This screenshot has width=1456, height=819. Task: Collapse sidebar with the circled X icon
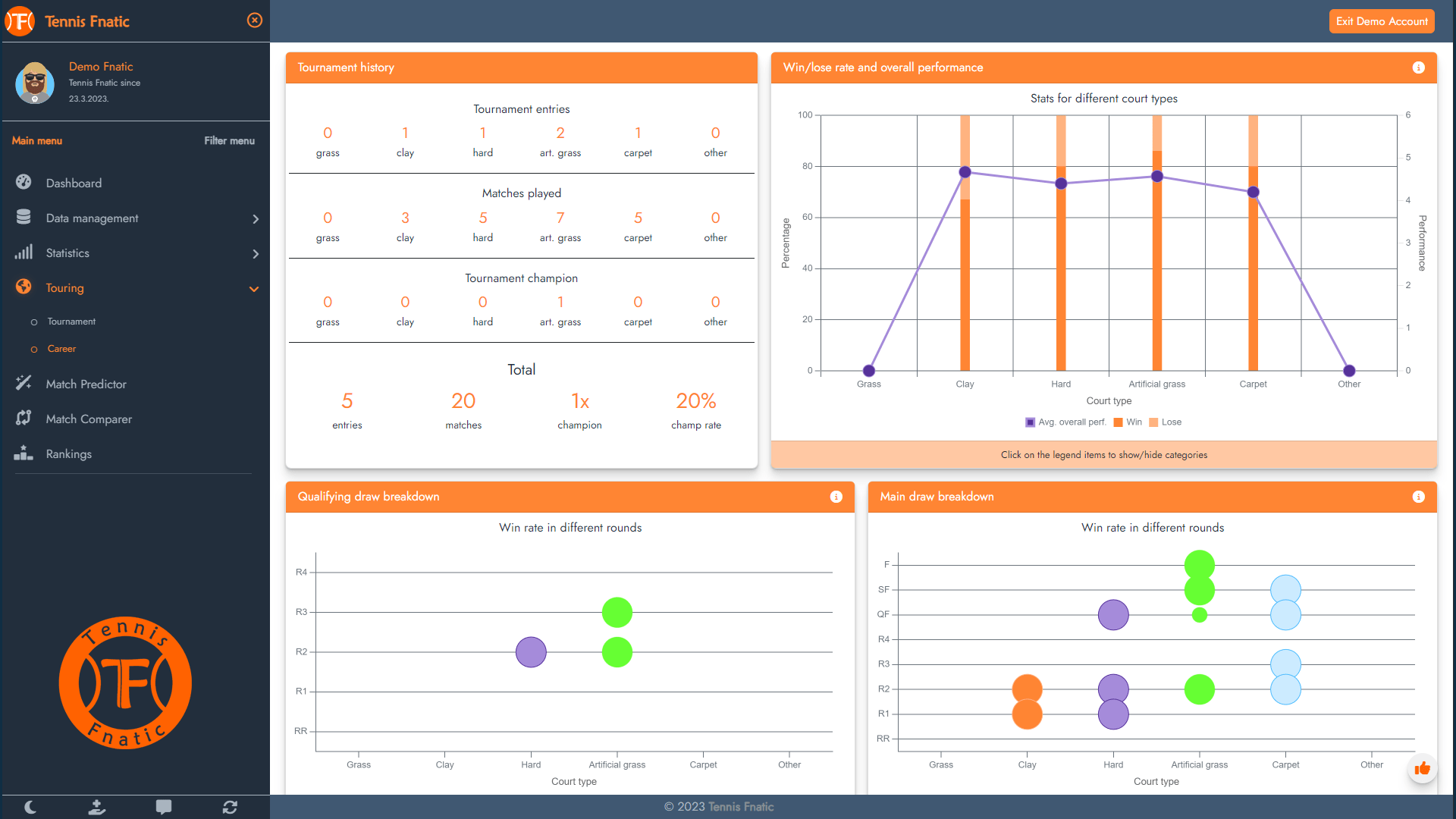click(x=255, y=20)
